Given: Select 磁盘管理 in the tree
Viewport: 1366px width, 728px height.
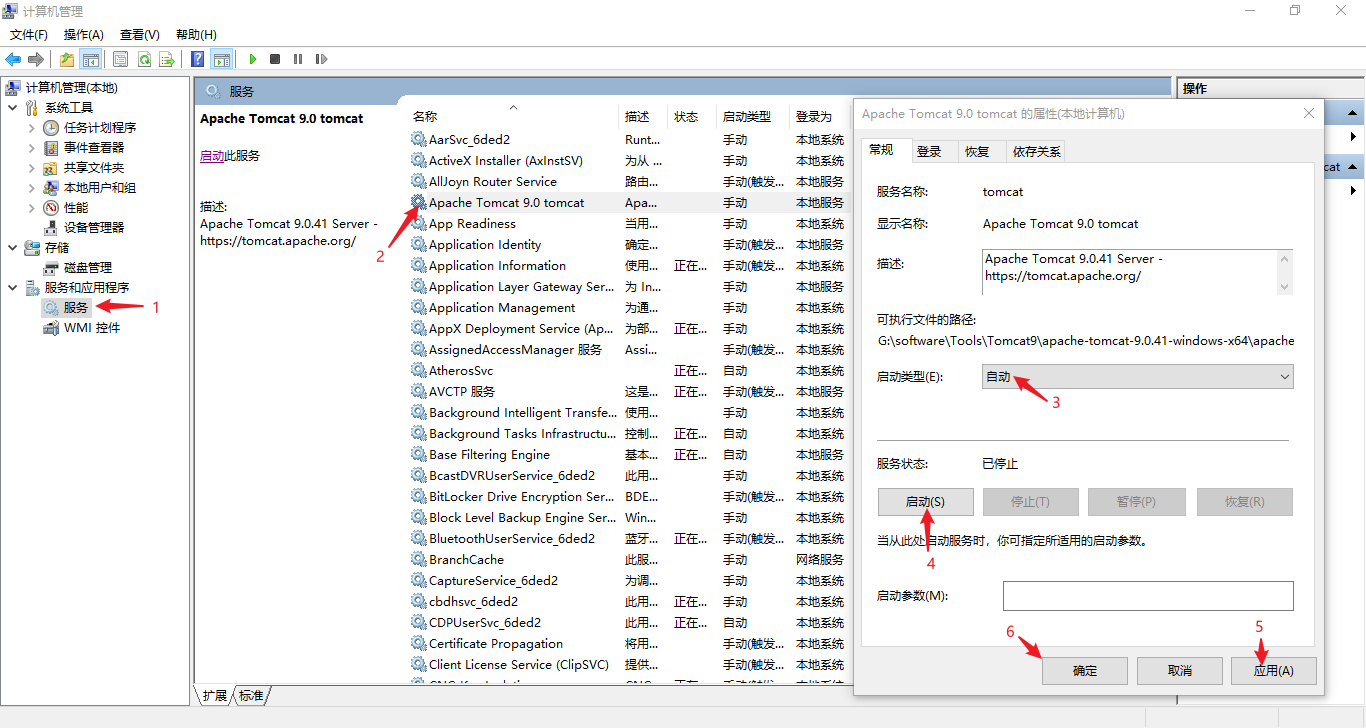Looking at the screenshot, I should point(88,267).
